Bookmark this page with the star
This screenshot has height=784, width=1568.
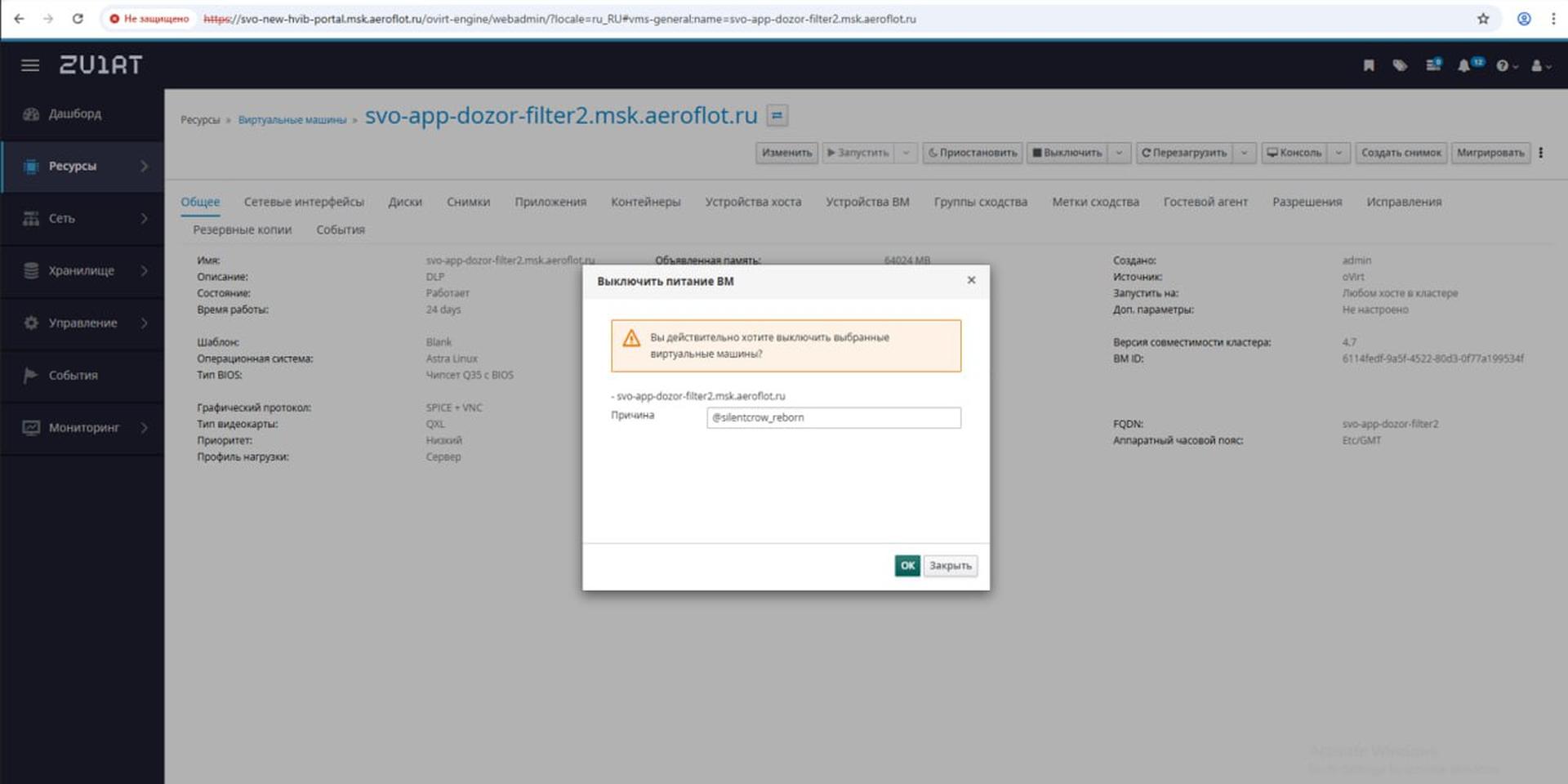(x=1483, y=19)
